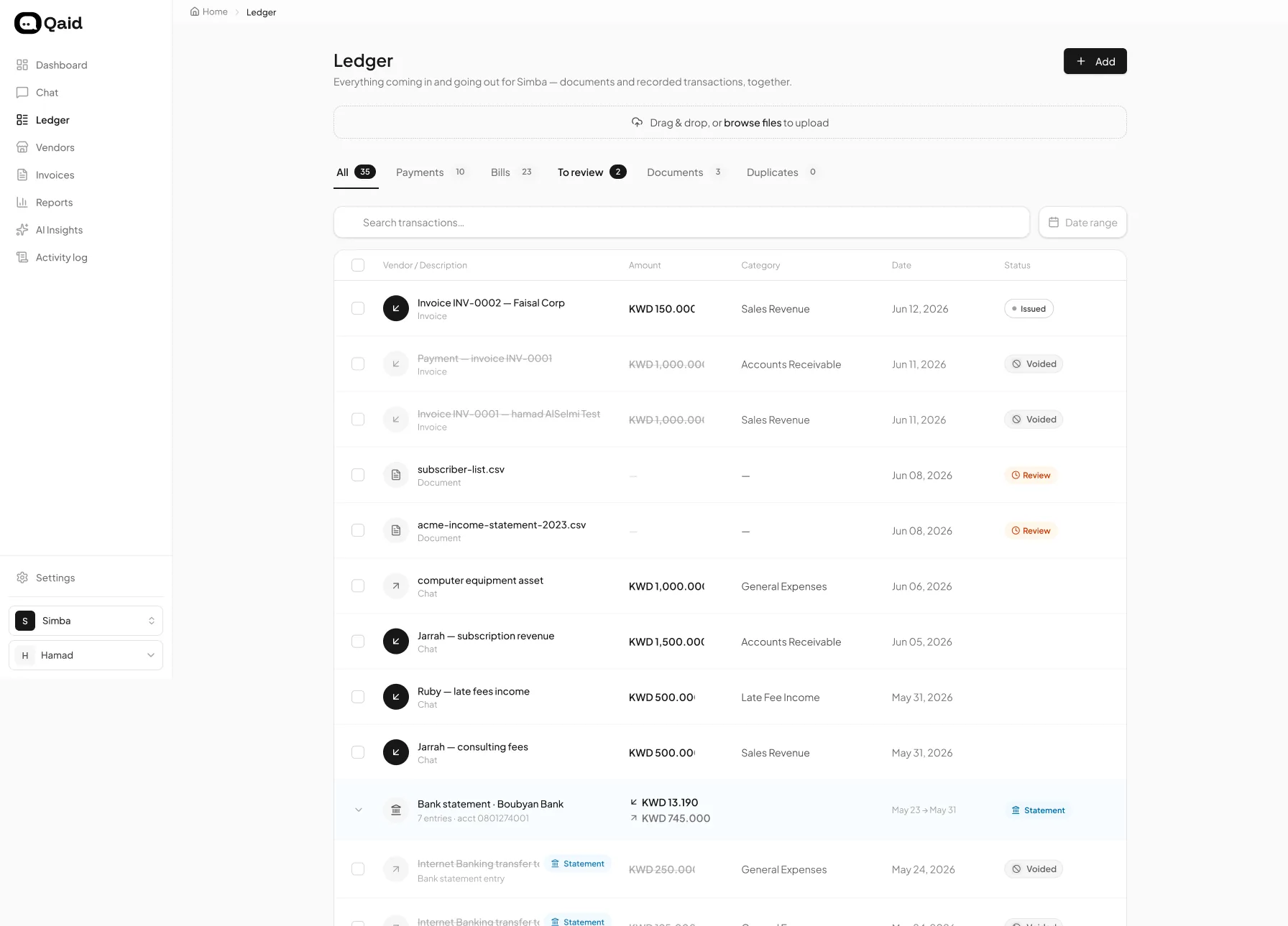Screen dimensions: 1288x926
Task: Open the Simba company switcher
Action: (x=86, y=621)
